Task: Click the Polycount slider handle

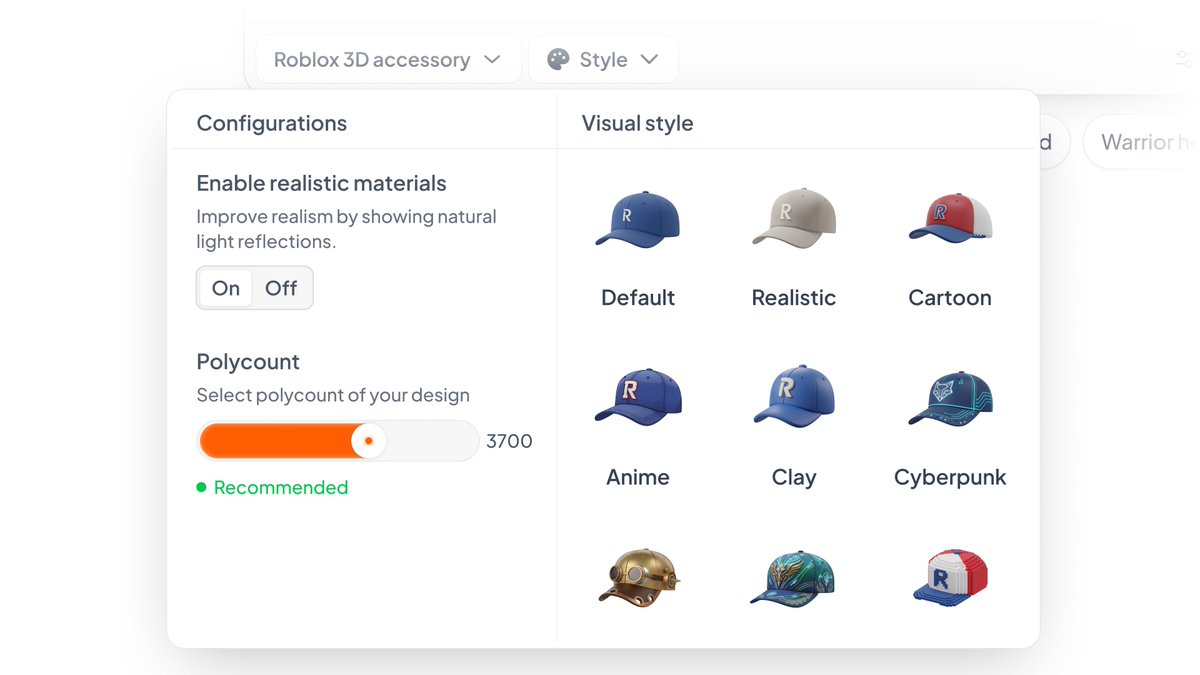Action: (x=369, y=440)
